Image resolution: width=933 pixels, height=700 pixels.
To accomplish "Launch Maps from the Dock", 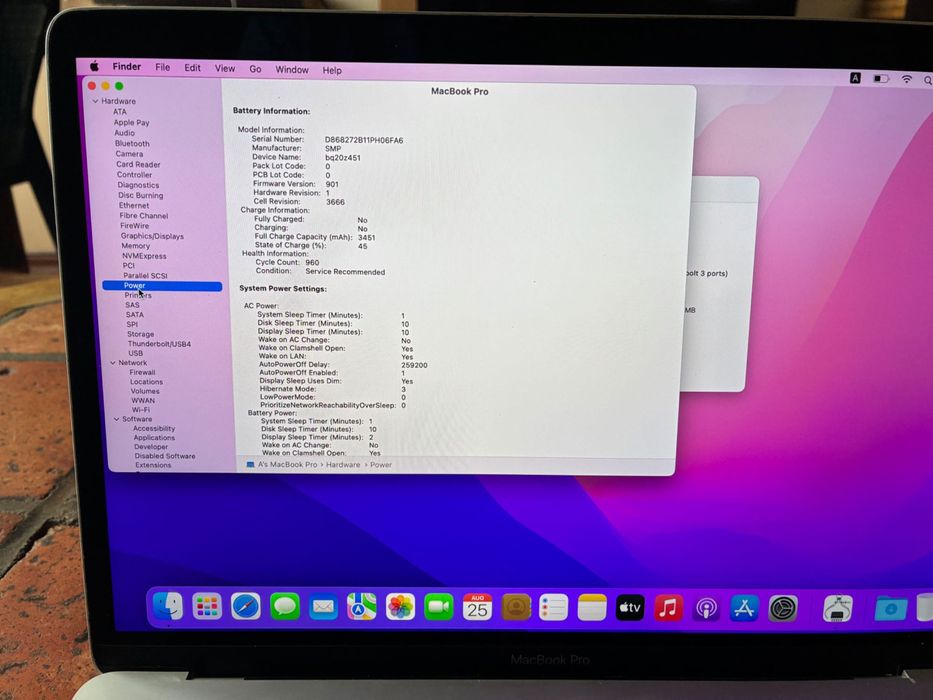I will [361, 607].
